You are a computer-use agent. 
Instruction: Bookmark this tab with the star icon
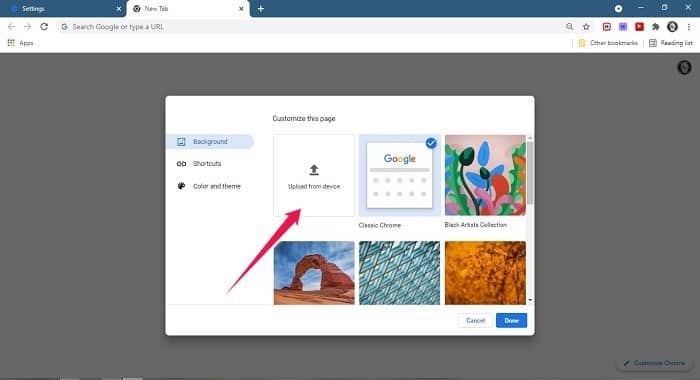586,27
